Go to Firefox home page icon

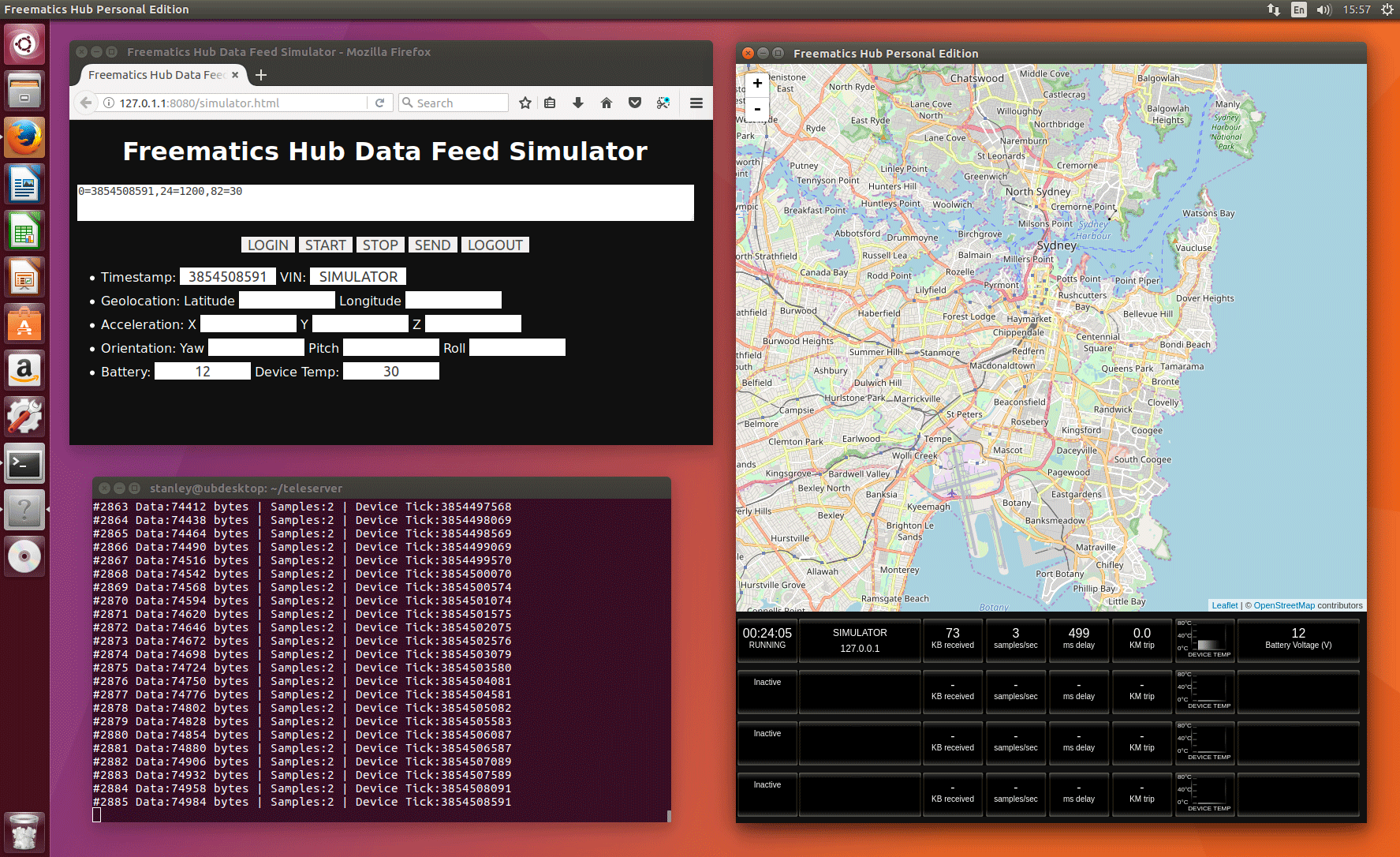pyautogui.click(x=607, y=103)
